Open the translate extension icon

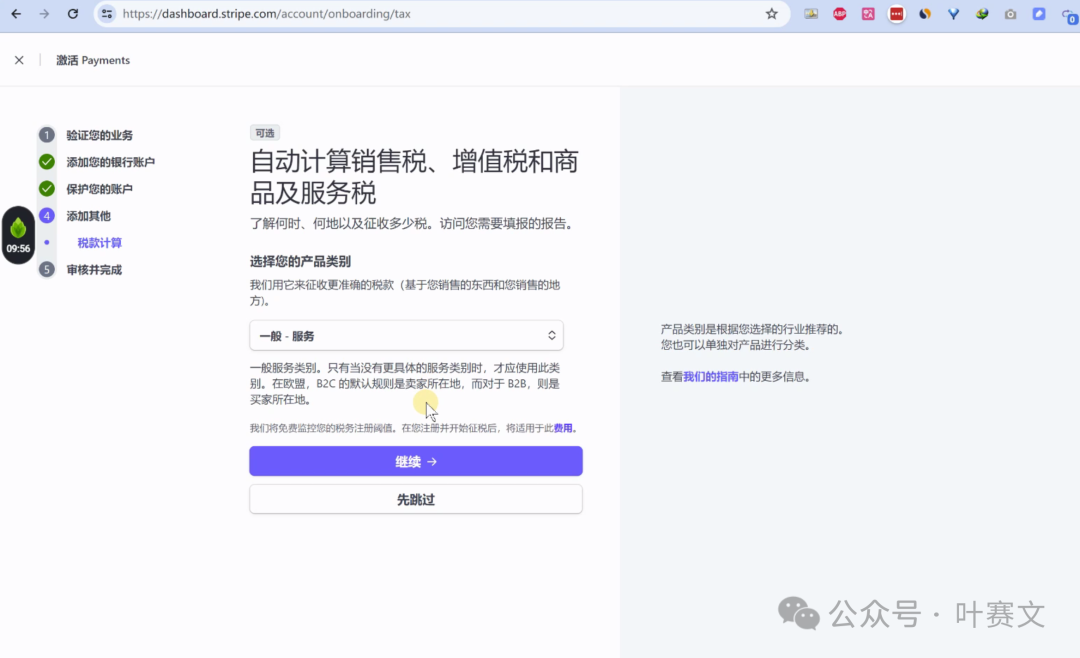coord(868,14)
